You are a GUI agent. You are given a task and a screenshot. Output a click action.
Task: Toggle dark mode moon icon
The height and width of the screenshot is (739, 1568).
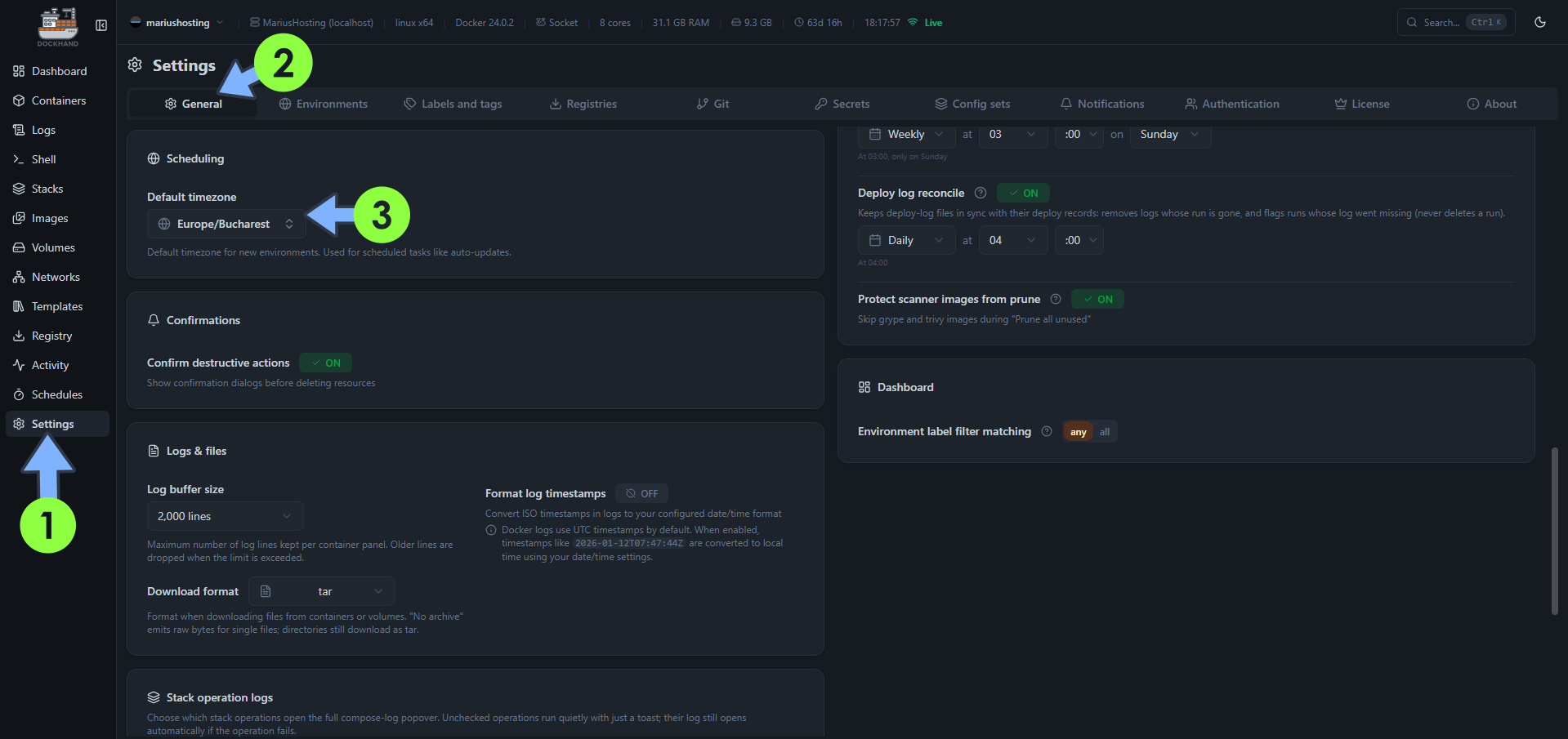[x=1540, y=22]
